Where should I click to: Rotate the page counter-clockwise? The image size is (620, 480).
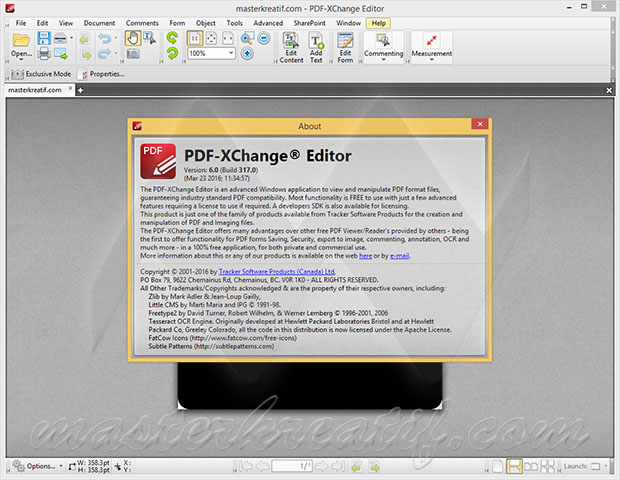172,38
